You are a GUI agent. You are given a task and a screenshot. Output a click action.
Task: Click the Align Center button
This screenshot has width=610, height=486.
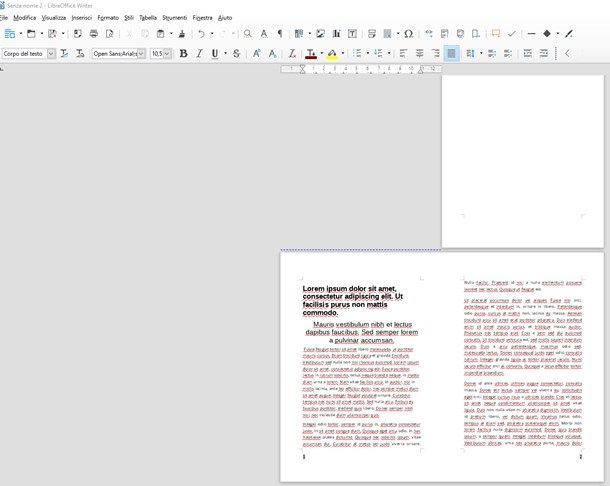pos(418,53)
